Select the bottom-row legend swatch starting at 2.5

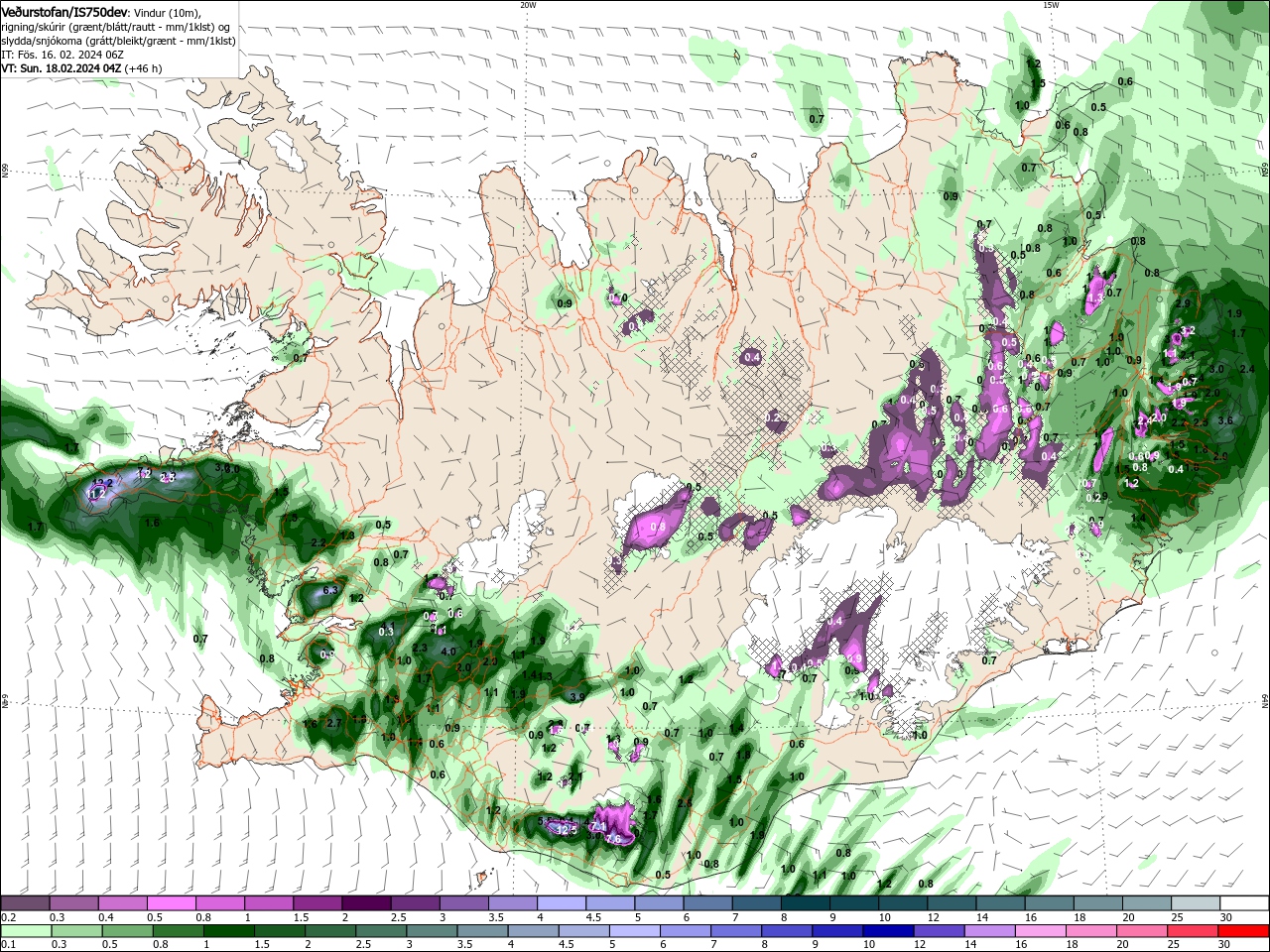[x=380, y=931]
